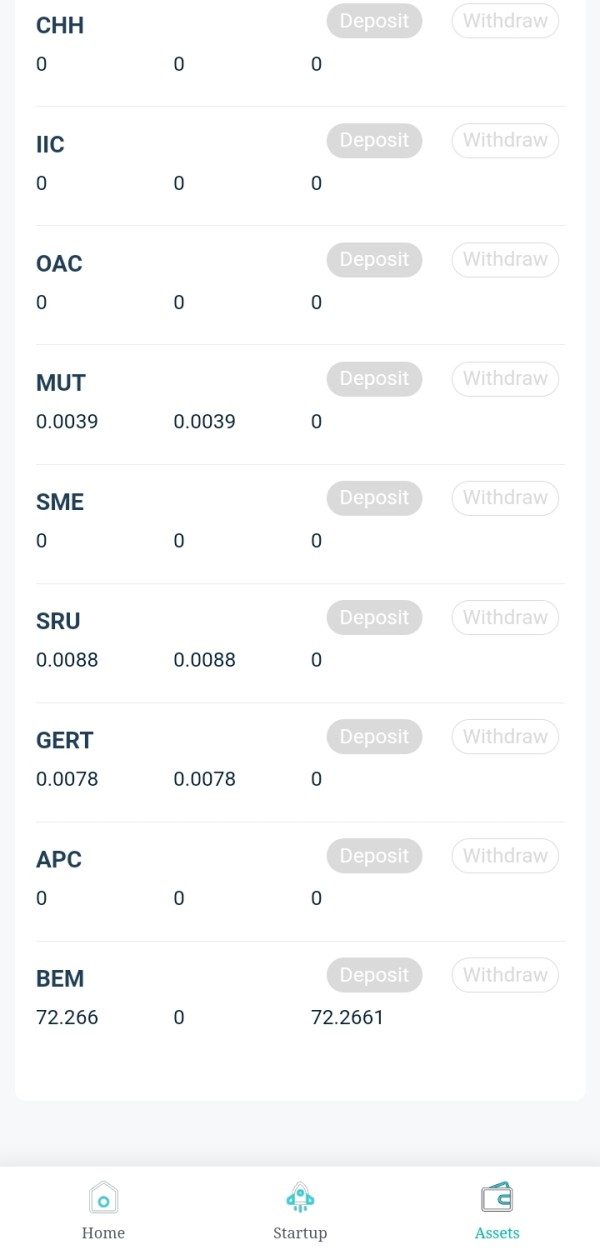Select the GERT asset name
The width and height of the screenshot is (600, 1255).
click(64, 740)
